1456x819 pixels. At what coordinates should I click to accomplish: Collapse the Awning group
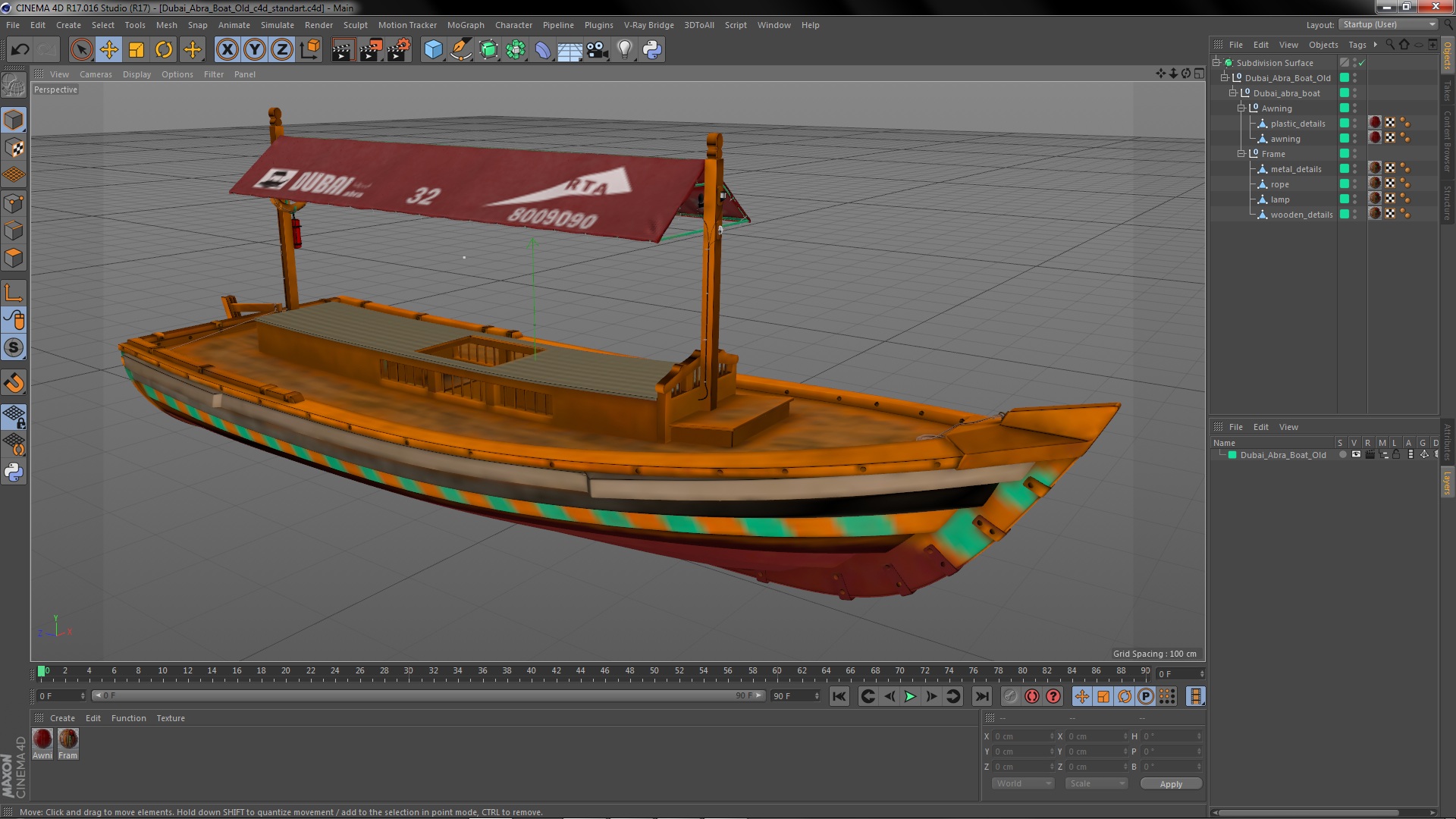click(1241, 108)
